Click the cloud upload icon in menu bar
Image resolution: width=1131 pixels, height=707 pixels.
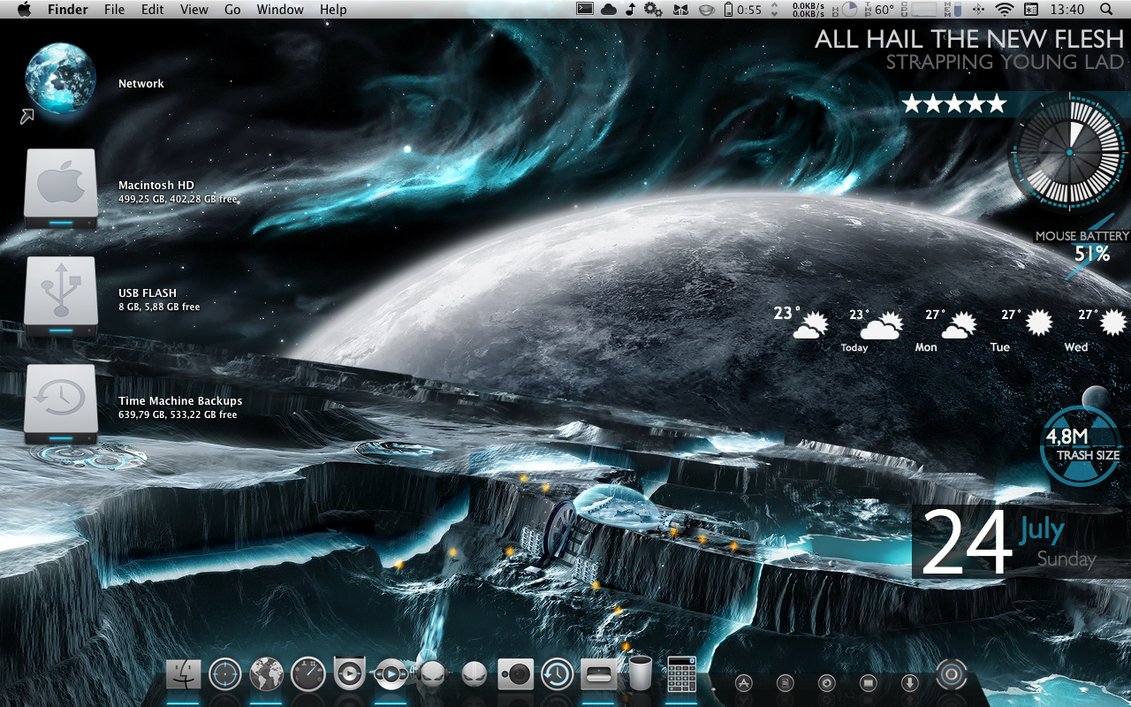tap(609, 9)
